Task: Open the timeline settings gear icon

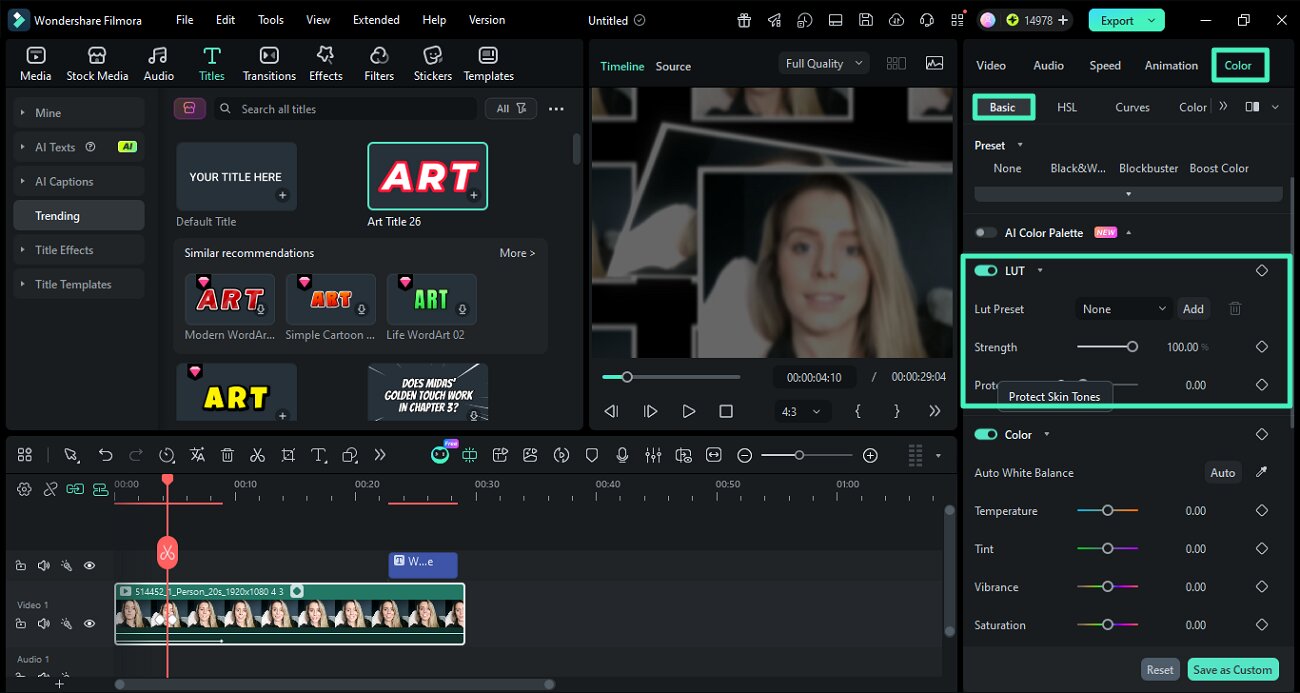Action: pos(24,489)
